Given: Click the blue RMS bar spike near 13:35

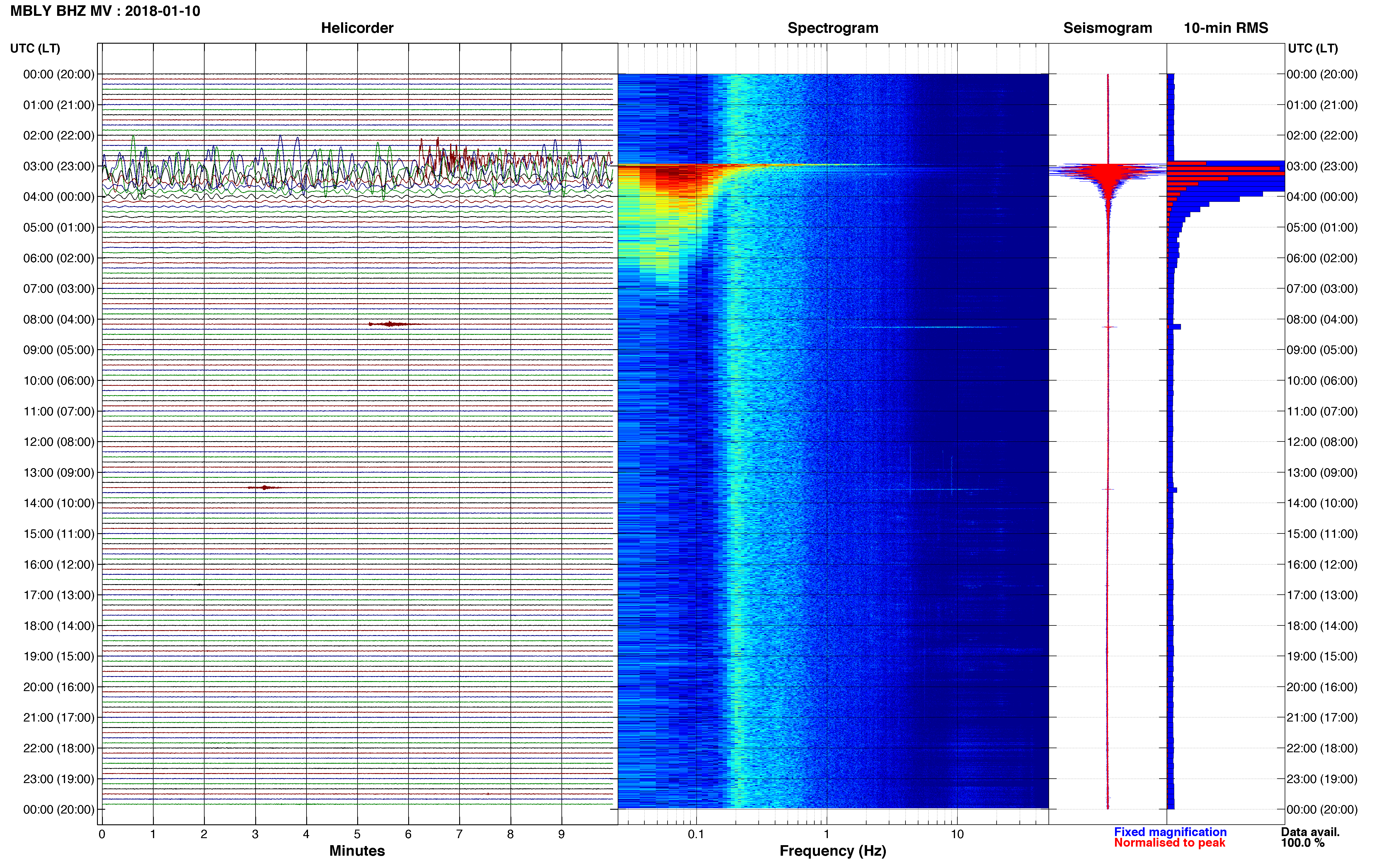Looking at the screenshot, I should click(x=1172, y=490).
